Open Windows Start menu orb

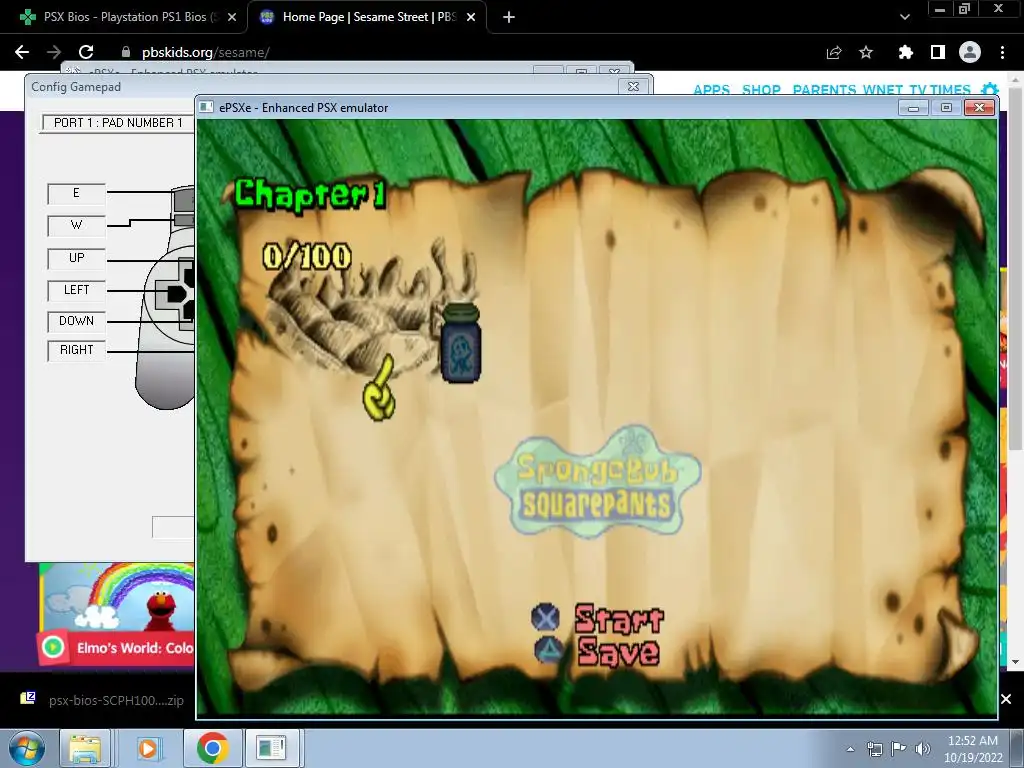click(x=26, y=748)
